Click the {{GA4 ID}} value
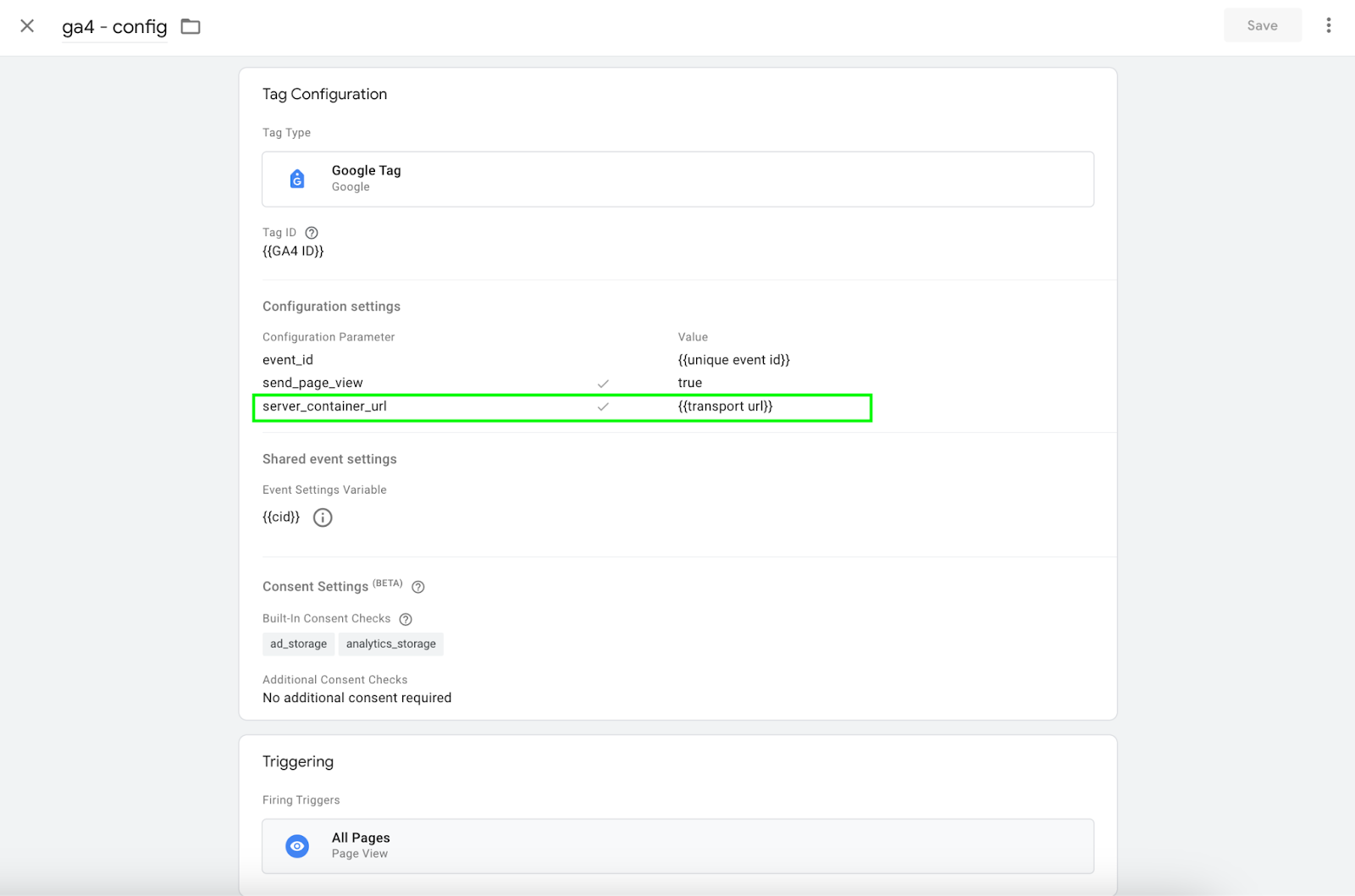The image size is (1355, 896). click(293, 251)
